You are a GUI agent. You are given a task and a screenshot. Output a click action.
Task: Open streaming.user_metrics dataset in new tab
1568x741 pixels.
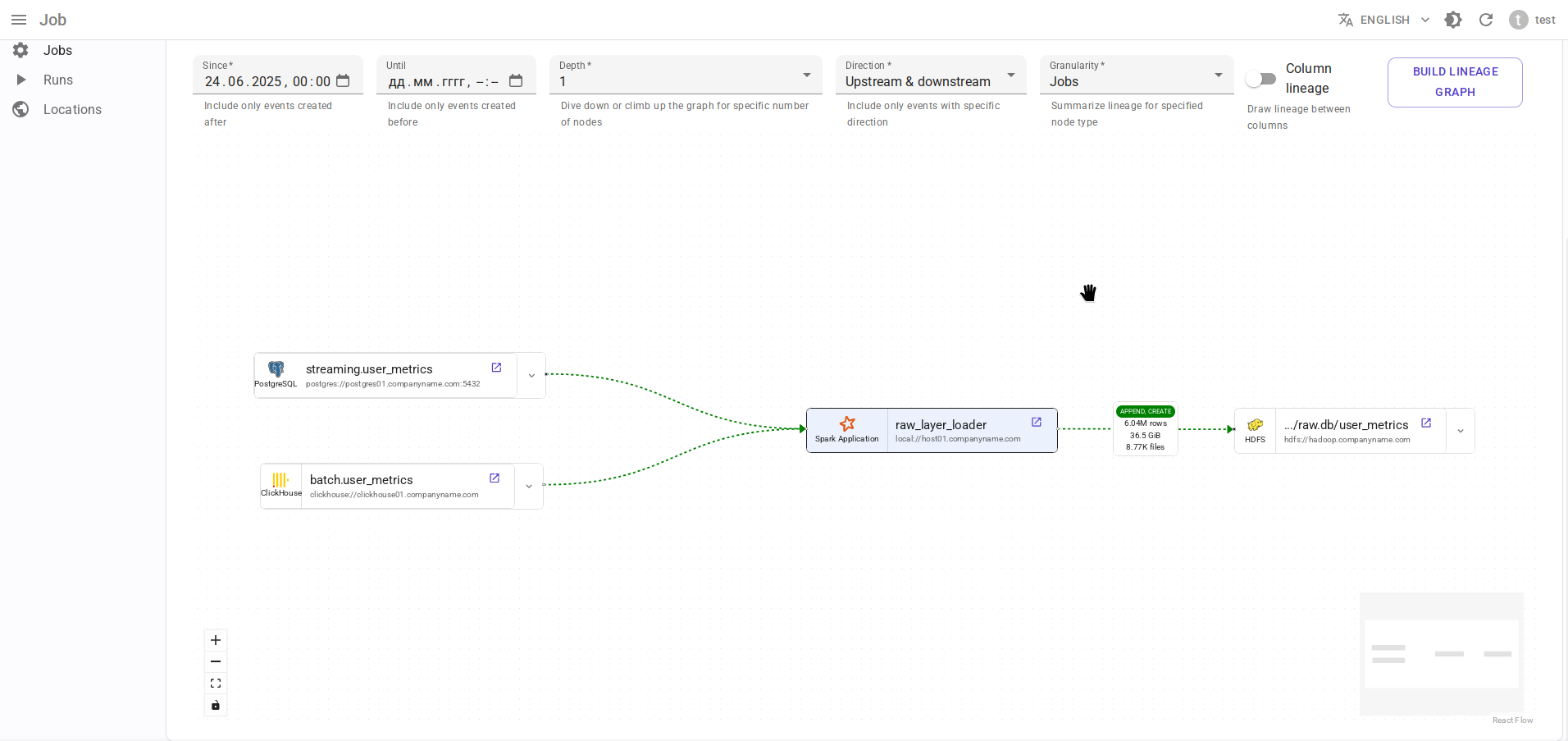(496, 368)
